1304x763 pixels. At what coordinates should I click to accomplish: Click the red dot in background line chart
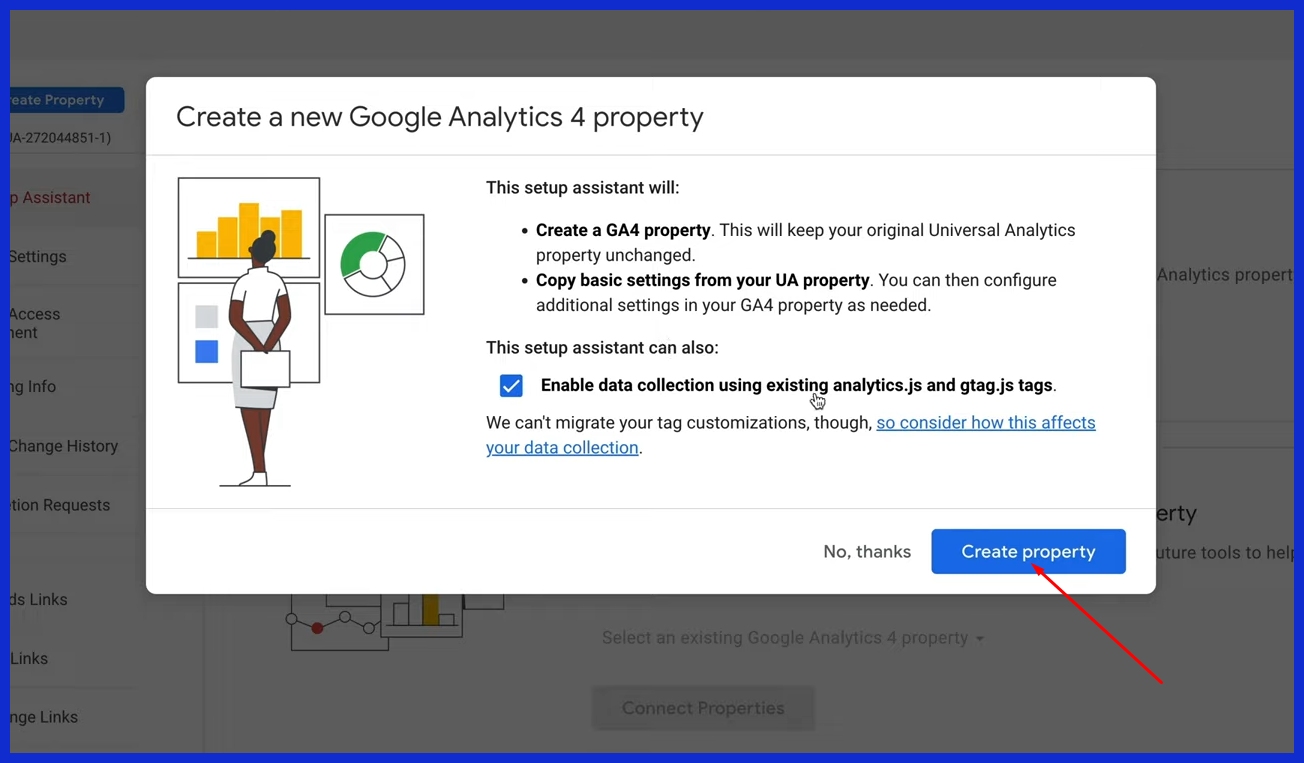click(x=317, y=628)
